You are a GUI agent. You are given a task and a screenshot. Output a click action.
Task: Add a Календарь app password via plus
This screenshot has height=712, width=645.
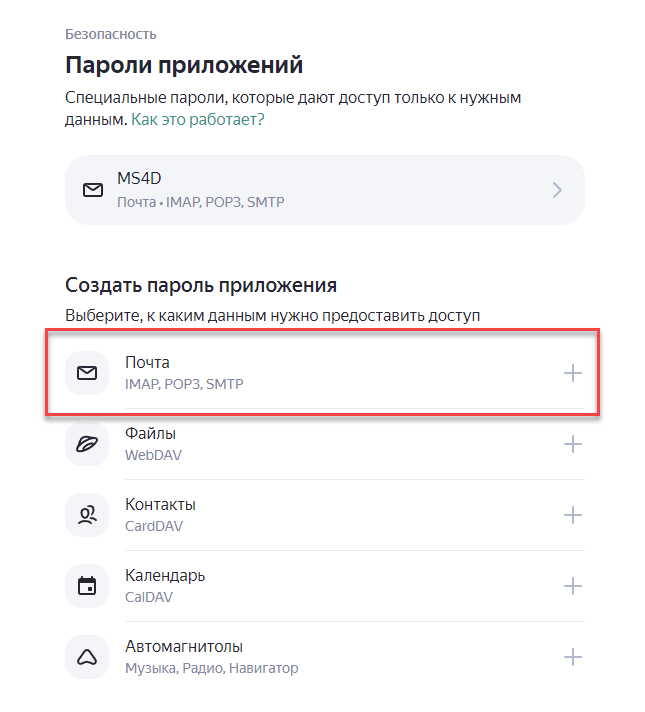(572, 586)
